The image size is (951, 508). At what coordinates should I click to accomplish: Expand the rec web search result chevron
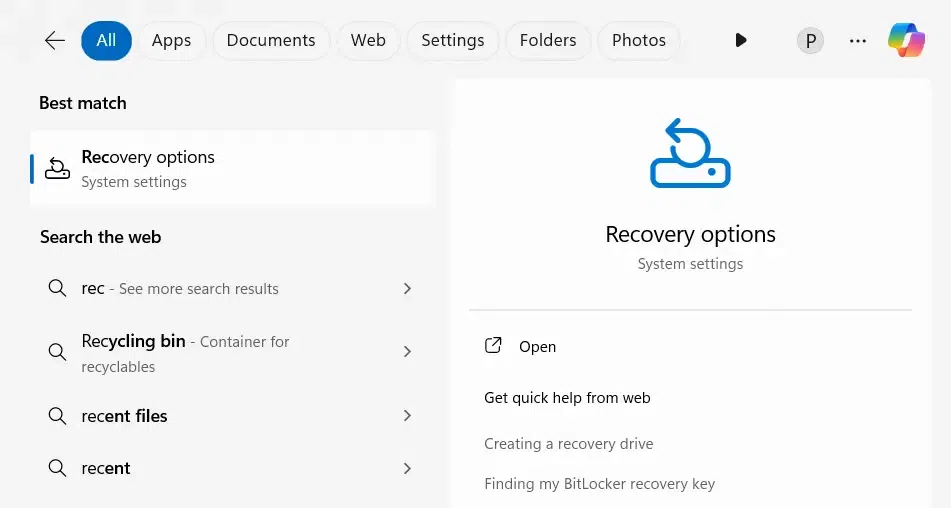tap(407, 289)
